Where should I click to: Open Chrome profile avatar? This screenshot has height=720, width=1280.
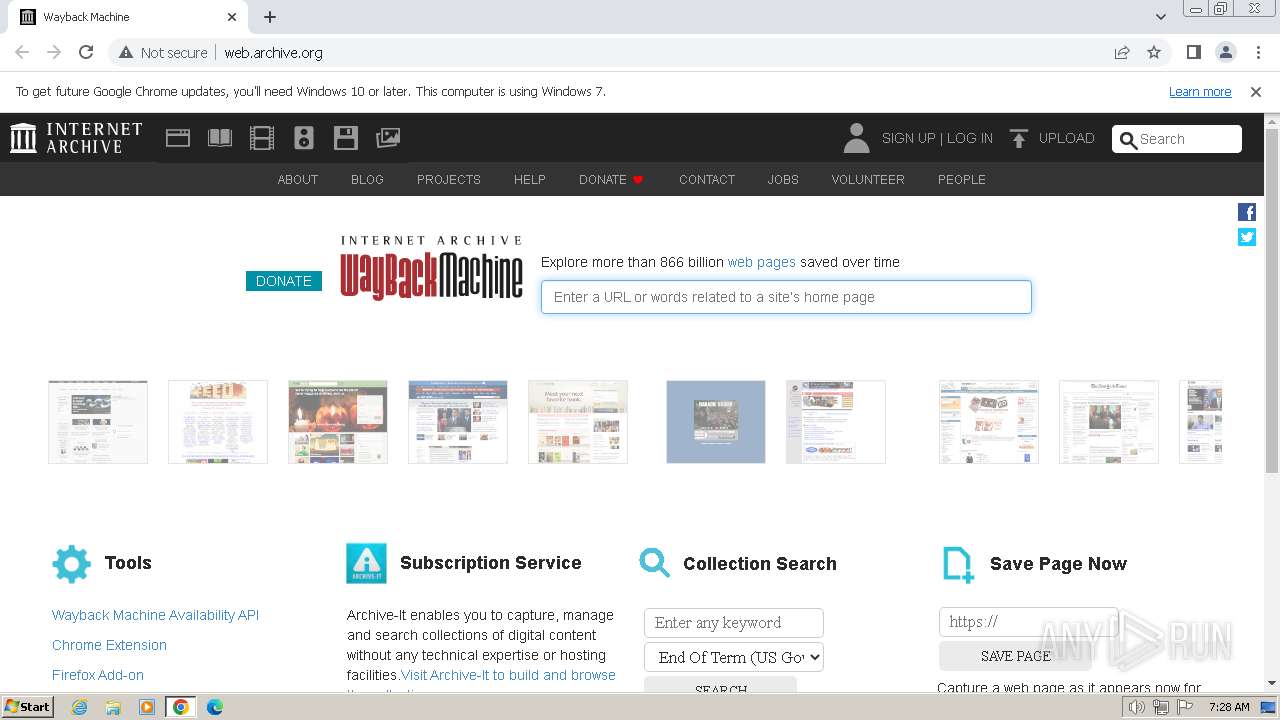pyautogui.click(x=1226, y=52)
